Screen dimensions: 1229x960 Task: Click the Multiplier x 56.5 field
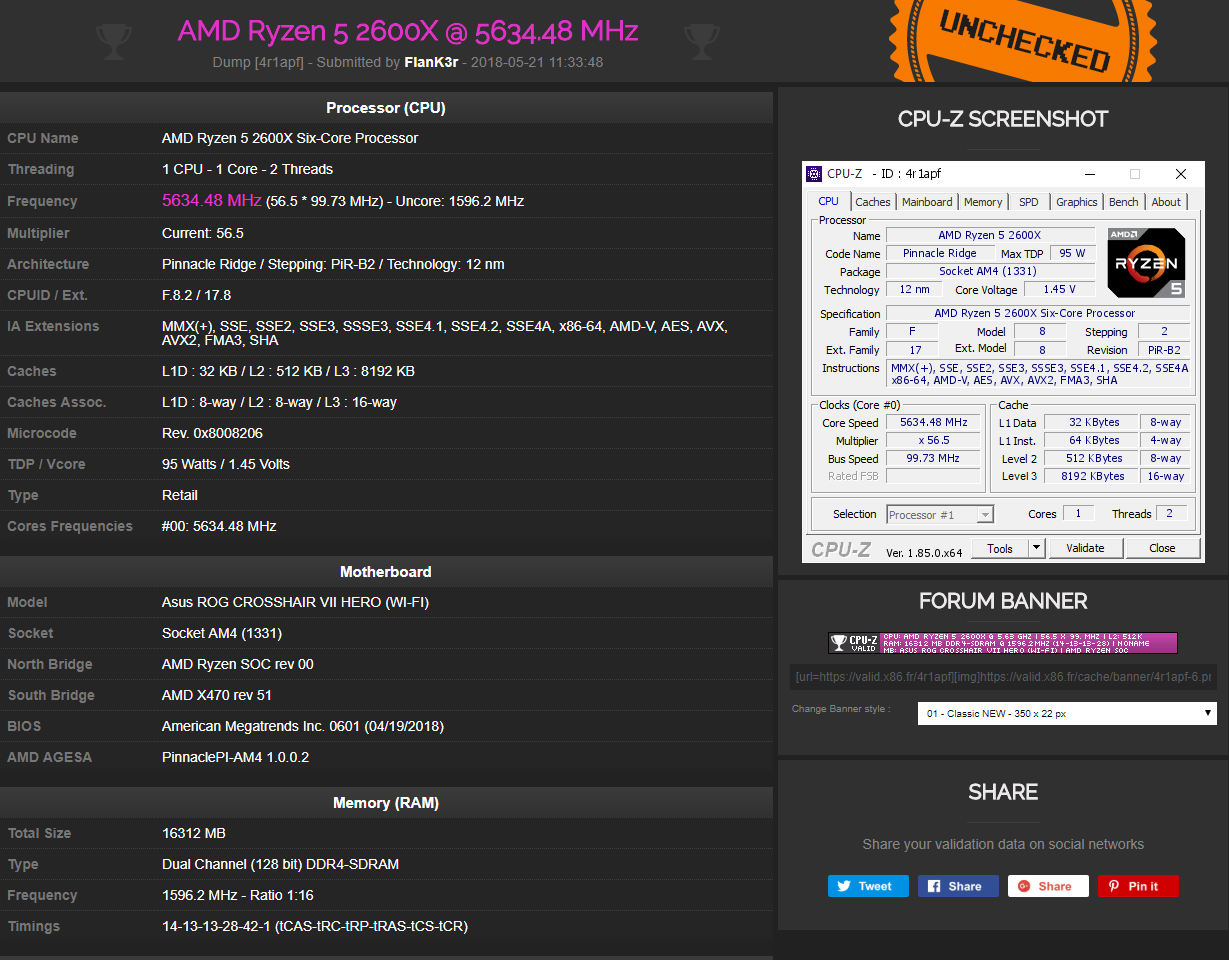pos(934,441)
